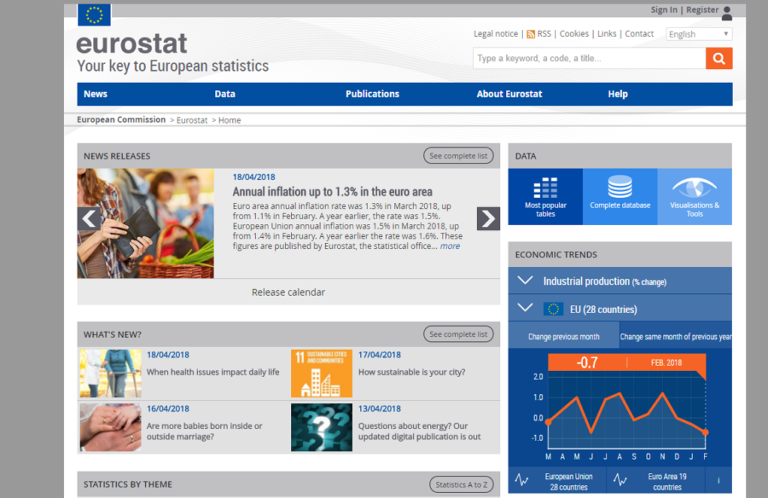This screenshot has width=768, height=498.
Task: Open the RSS feed icon
Action: click(530, 34)
